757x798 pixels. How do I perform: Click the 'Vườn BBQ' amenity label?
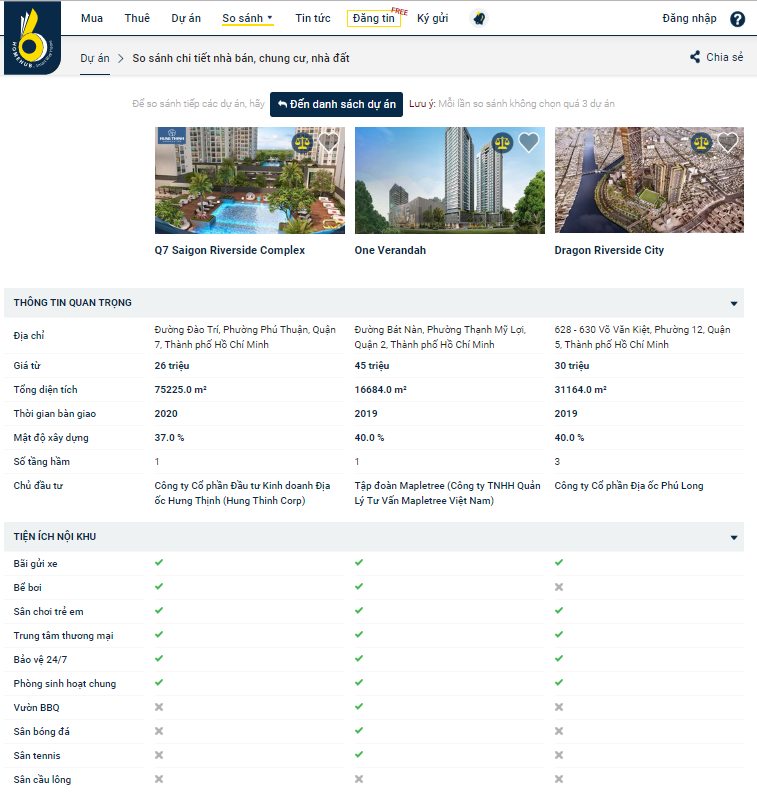pos(37,707)
